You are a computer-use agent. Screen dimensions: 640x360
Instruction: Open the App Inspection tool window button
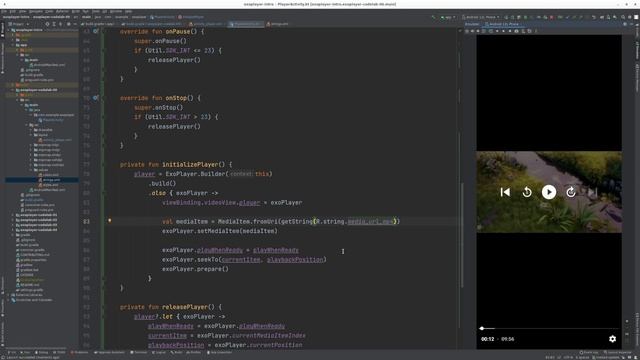[x=219, y=352]
